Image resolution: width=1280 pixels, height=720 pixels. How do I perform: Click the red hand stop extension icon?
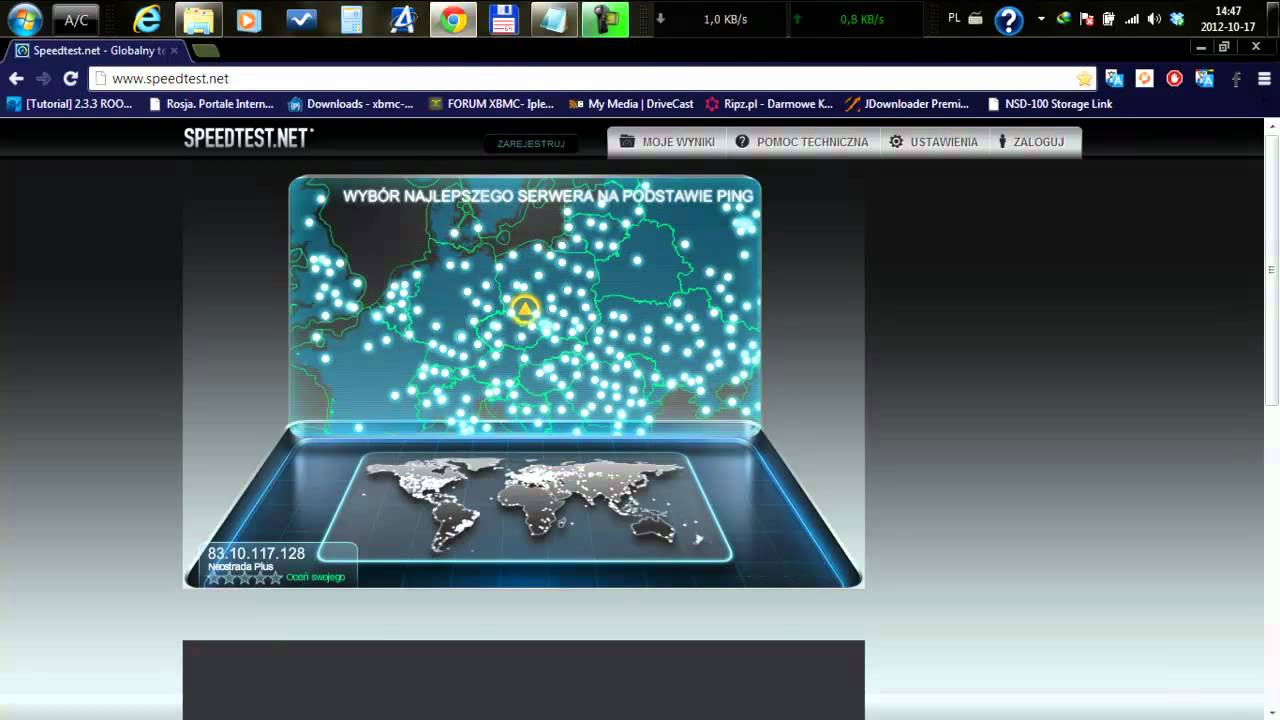tap(1174, 78)
